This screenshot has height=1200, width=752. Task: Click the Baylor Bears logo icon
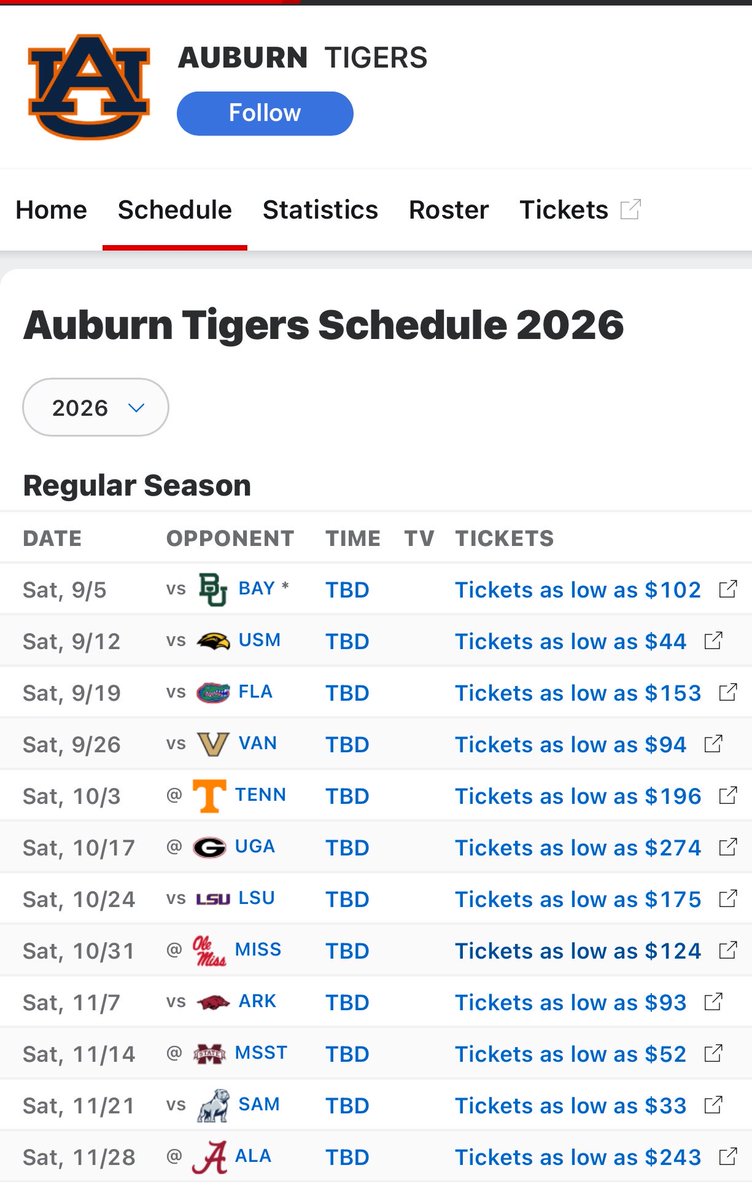pos(212,590)
